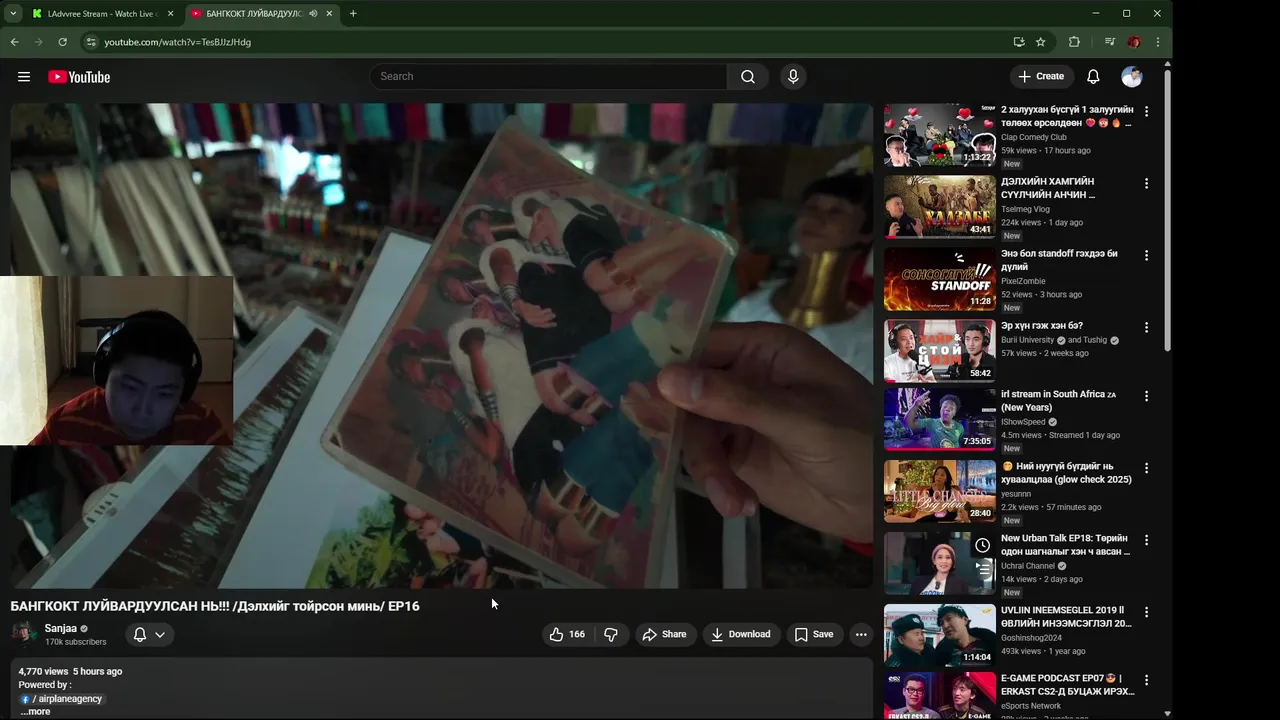
Task: Open the Clap Comedy Club video thumbnail
Action: point(940,135)
